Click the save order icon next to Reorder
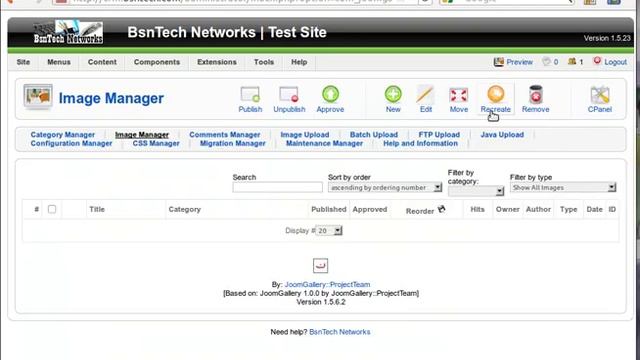Viewport: 640px width, 360px height. 442,209
